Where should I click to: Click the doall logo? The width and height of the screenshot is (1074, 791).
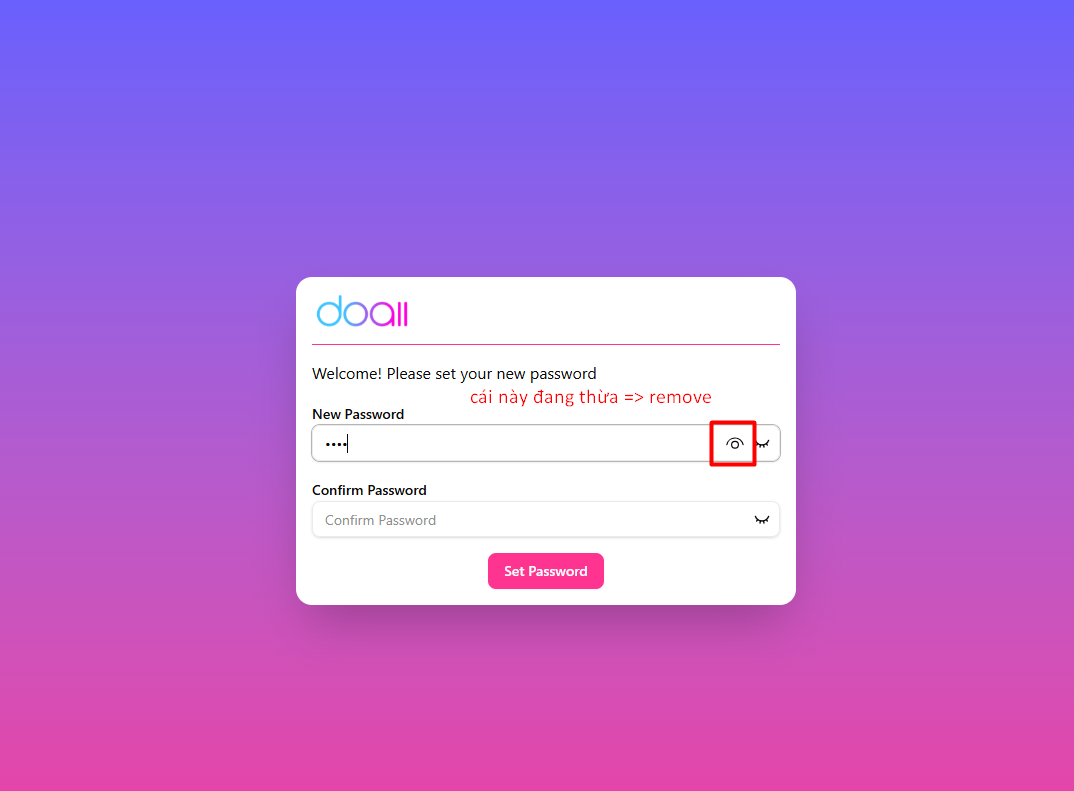click(x=362, y=312)
